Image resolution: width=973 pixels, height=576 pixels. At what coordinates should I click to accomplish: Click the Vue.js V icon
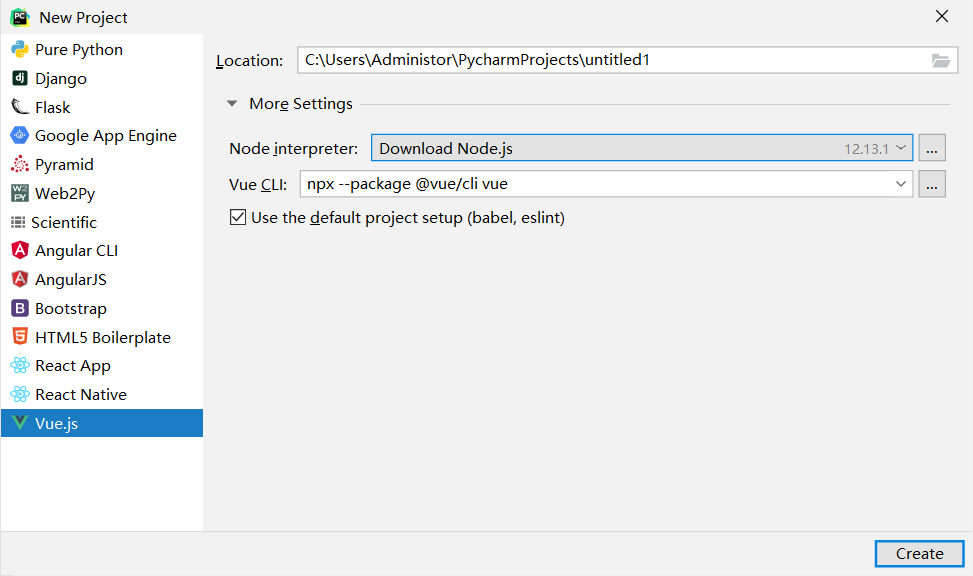20,423
